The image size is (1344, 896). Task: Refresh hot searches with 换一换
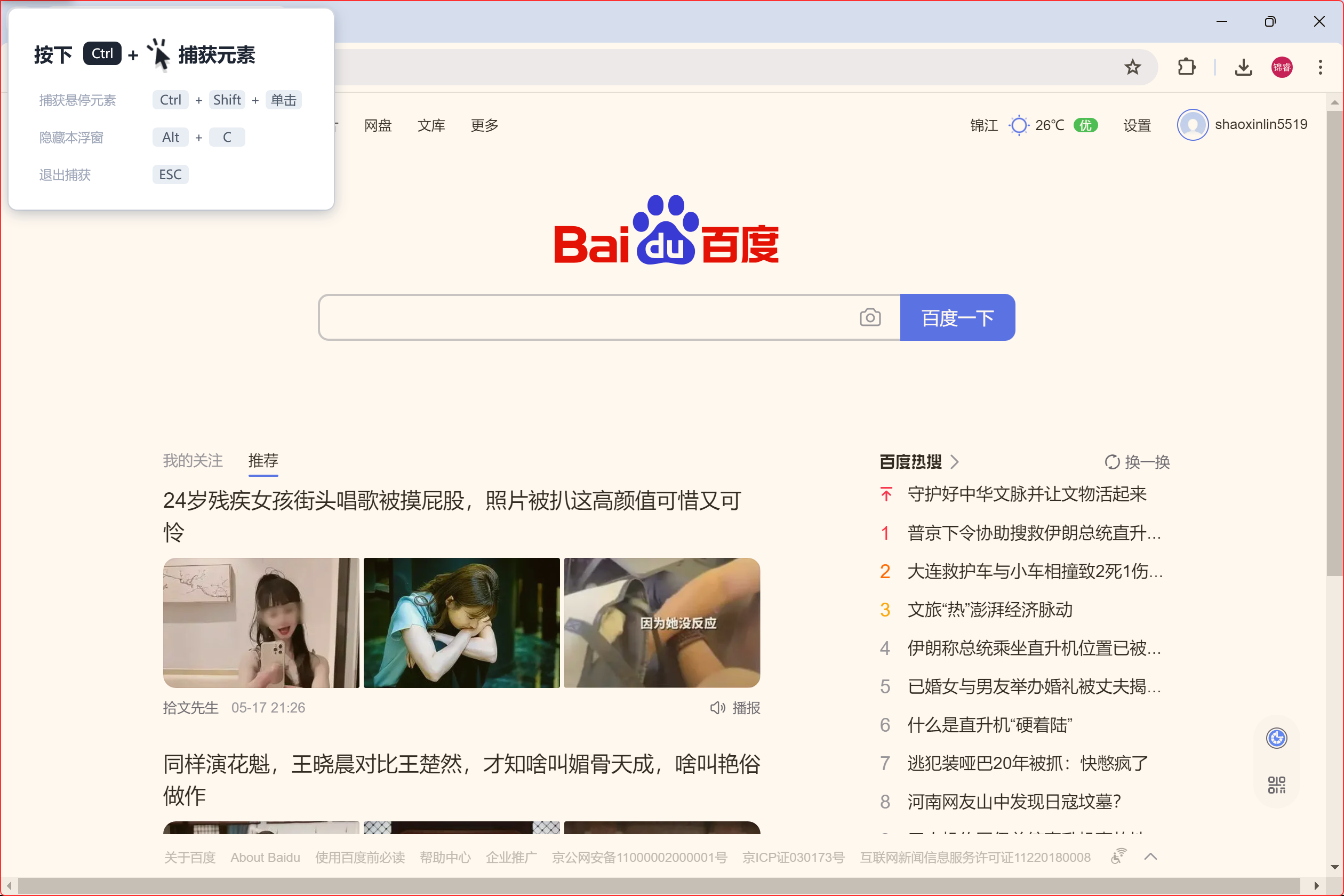pyautogui.click(x=1137, y=462)
